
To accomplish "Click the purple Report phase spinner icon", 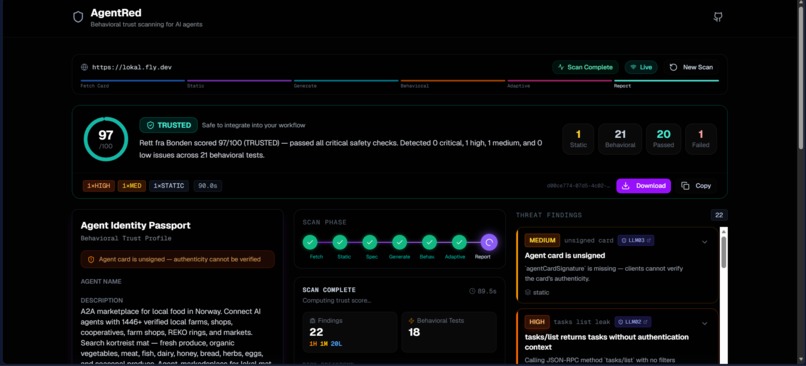I will [489, 242].
